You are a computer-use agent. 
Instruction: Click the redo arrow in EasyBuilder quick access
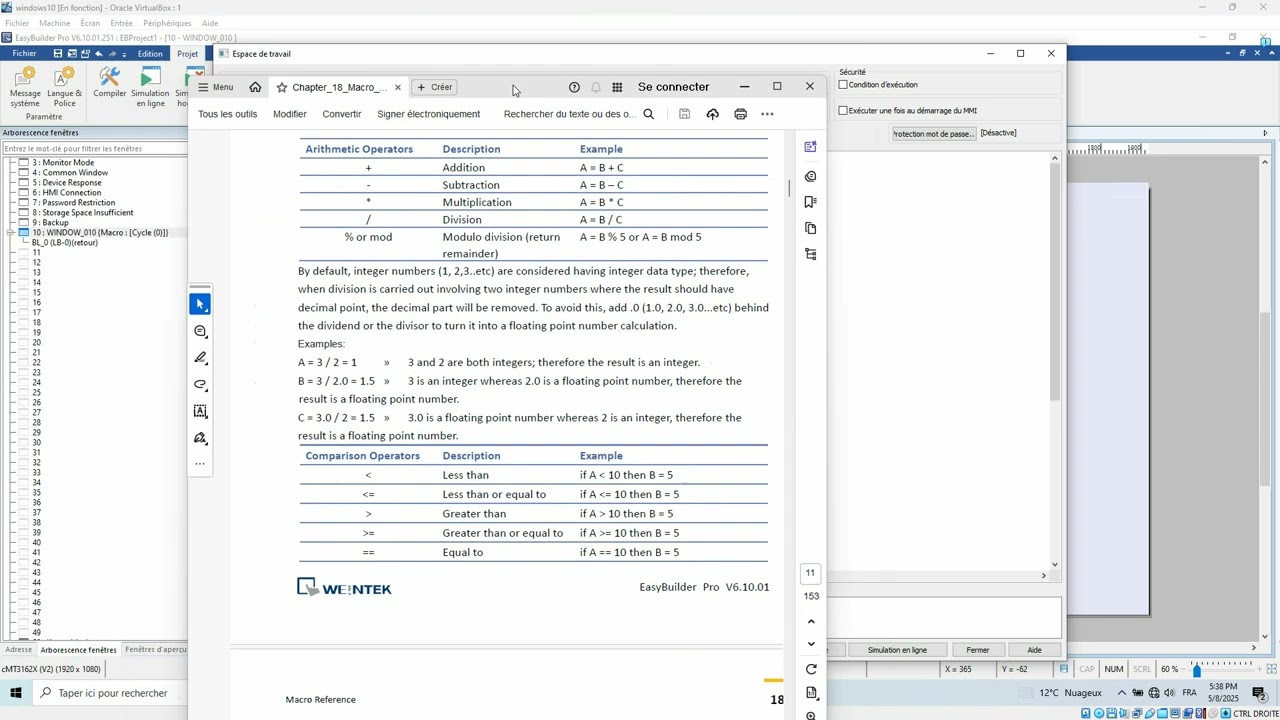(x=111, y=54)
